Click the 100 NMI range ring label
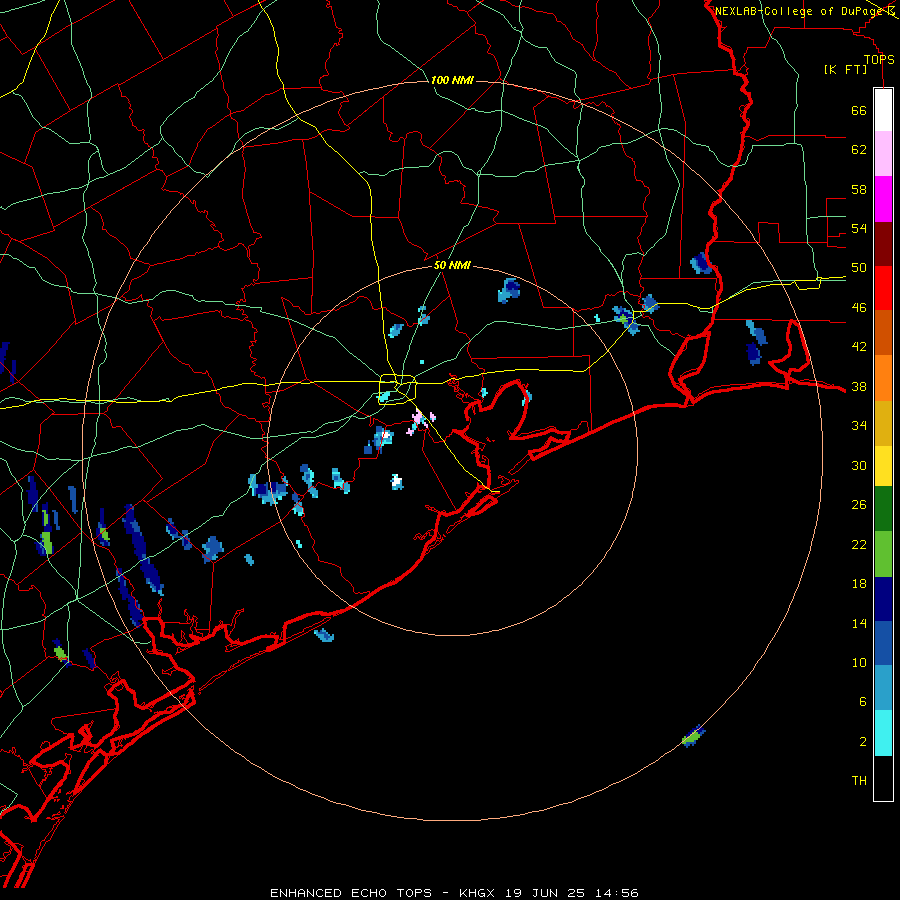The width and height of the screenshot is (900, 900). click(x=452, y=80)
